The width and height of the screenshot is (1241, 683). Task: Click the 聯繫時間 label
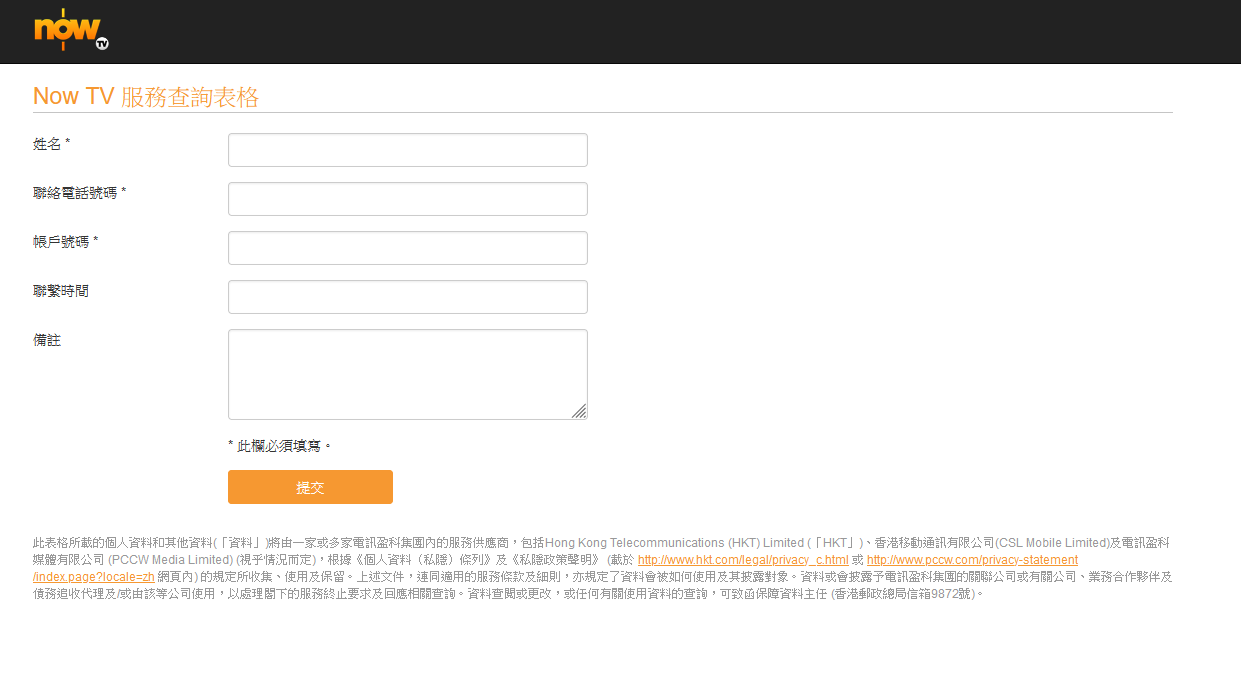[61, 291]
